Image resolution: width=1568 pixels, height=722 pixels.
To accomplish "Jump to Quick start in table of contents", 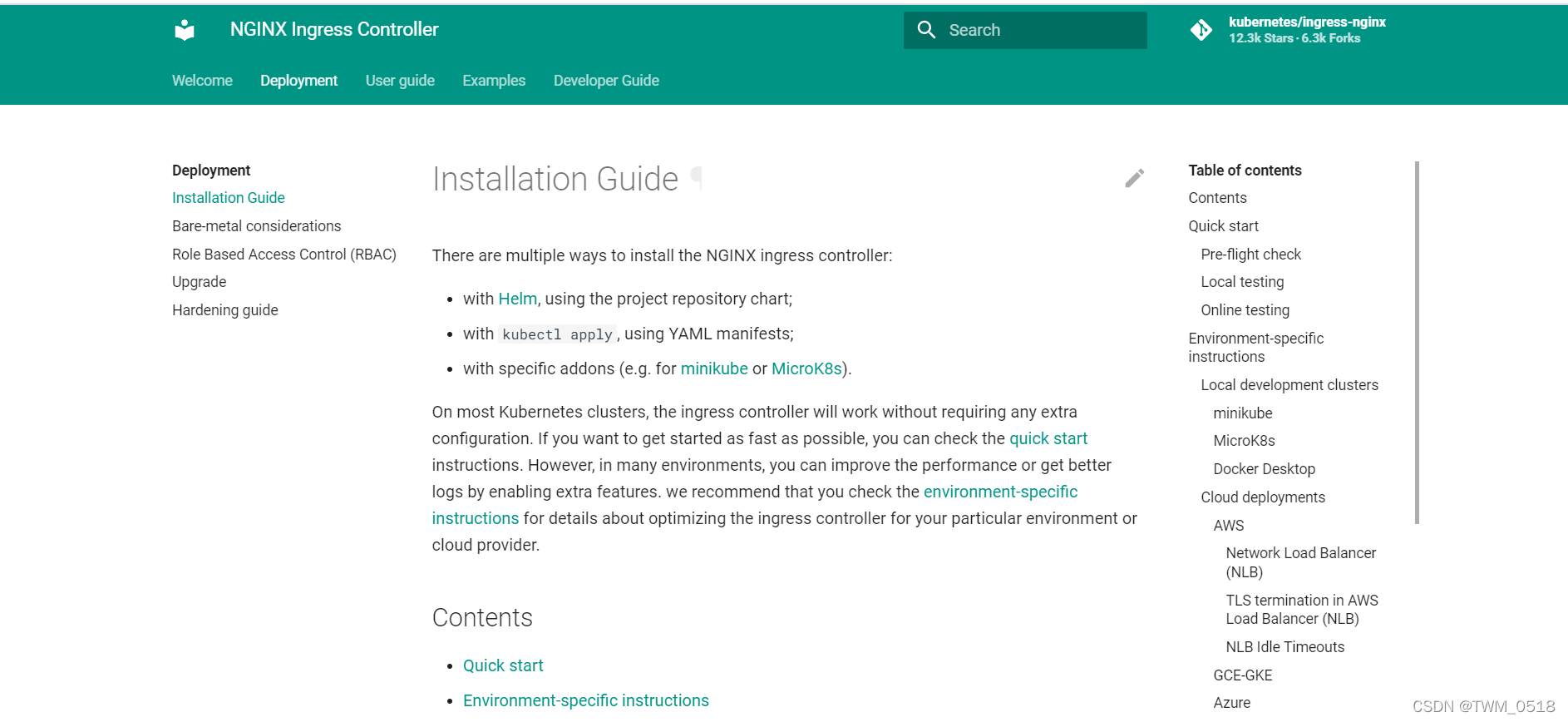I will (1224, 226).
